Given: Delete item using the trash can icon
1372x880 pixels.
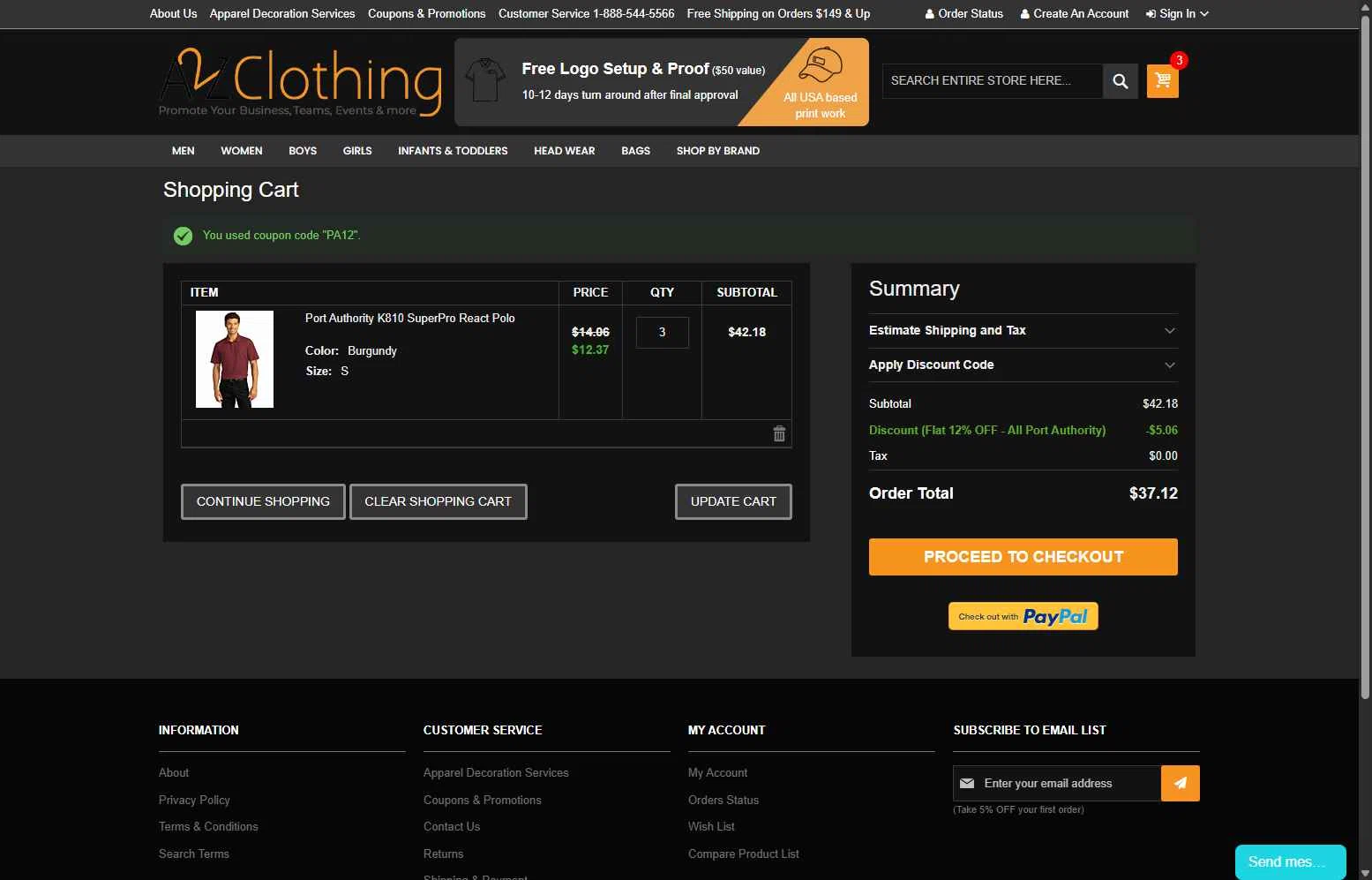Looking at the screenshot, I should point(779,433).
